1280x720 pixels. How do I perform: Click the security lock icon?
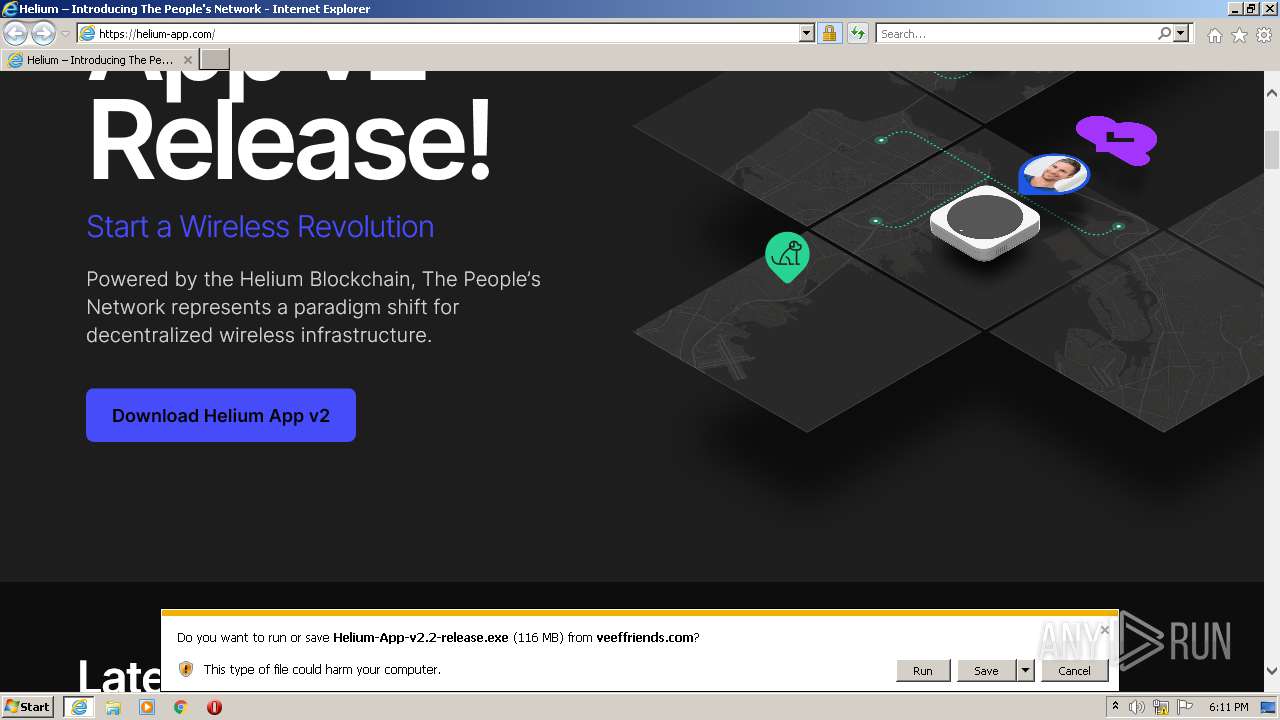point(829,34)
